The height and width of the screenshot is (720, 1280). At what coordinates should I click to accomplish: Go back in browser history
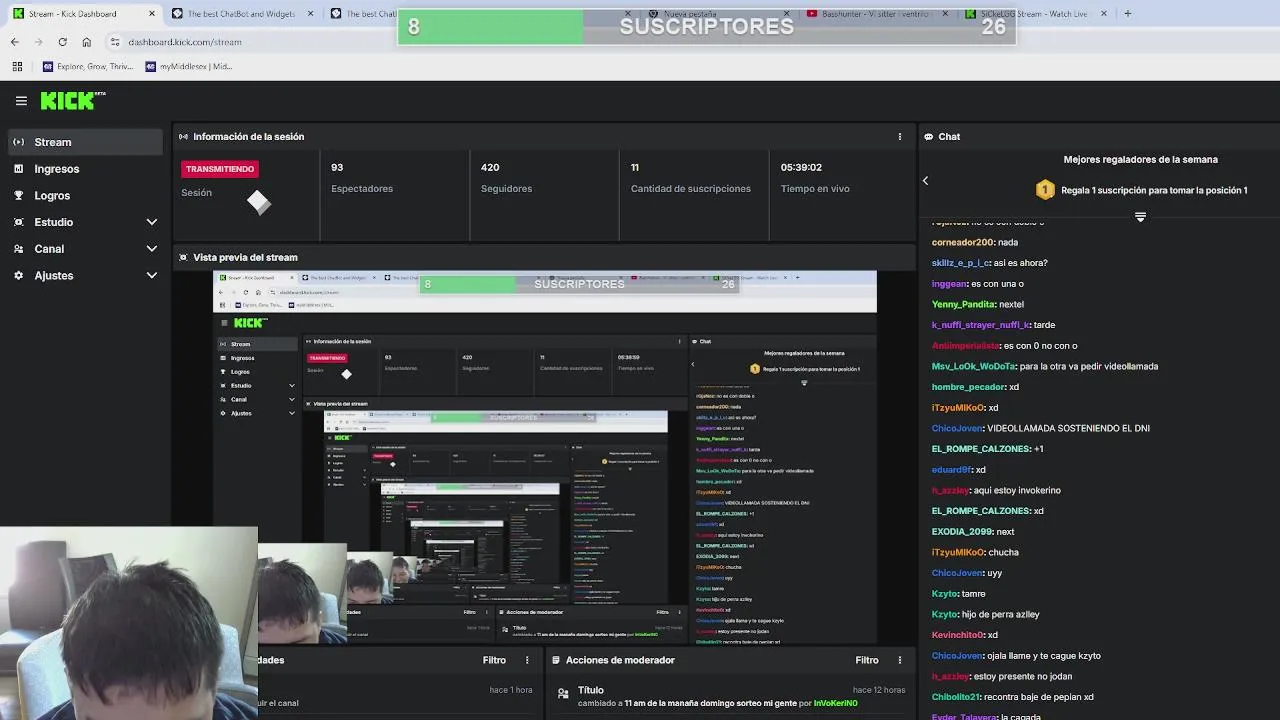tap(14, 42)
